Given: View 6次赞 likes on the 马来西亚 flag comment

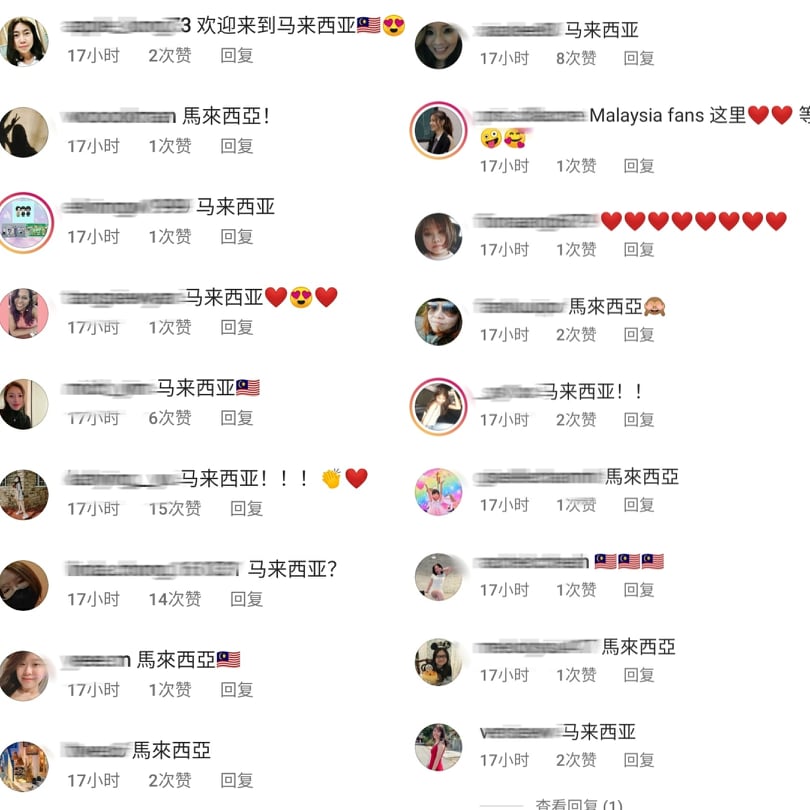Looking at the screenshot, I should (x=169, y=418).
